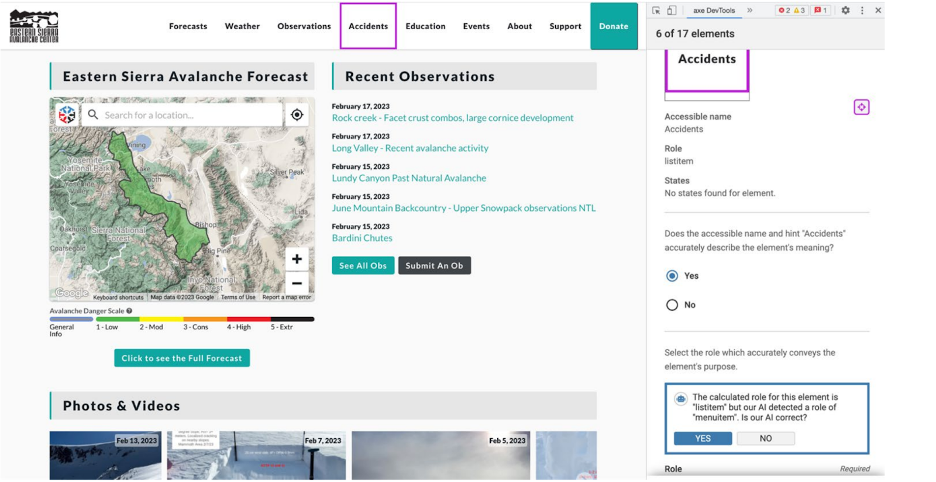Click the Donate button

pos(613,26)
